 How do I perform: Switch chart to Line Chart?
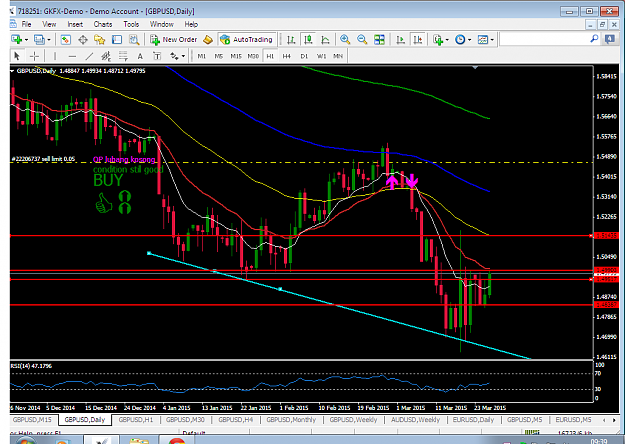[325, 39]
